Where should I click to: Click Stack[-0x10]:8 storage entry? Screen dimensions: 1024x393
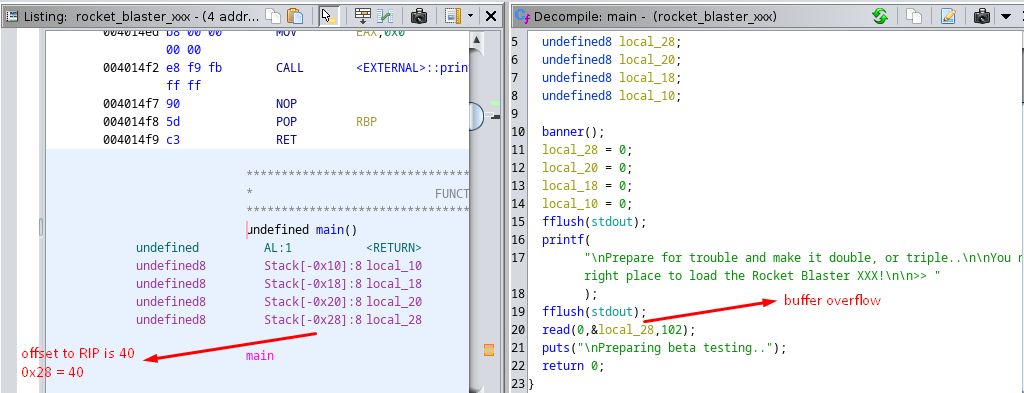[313, 266]
